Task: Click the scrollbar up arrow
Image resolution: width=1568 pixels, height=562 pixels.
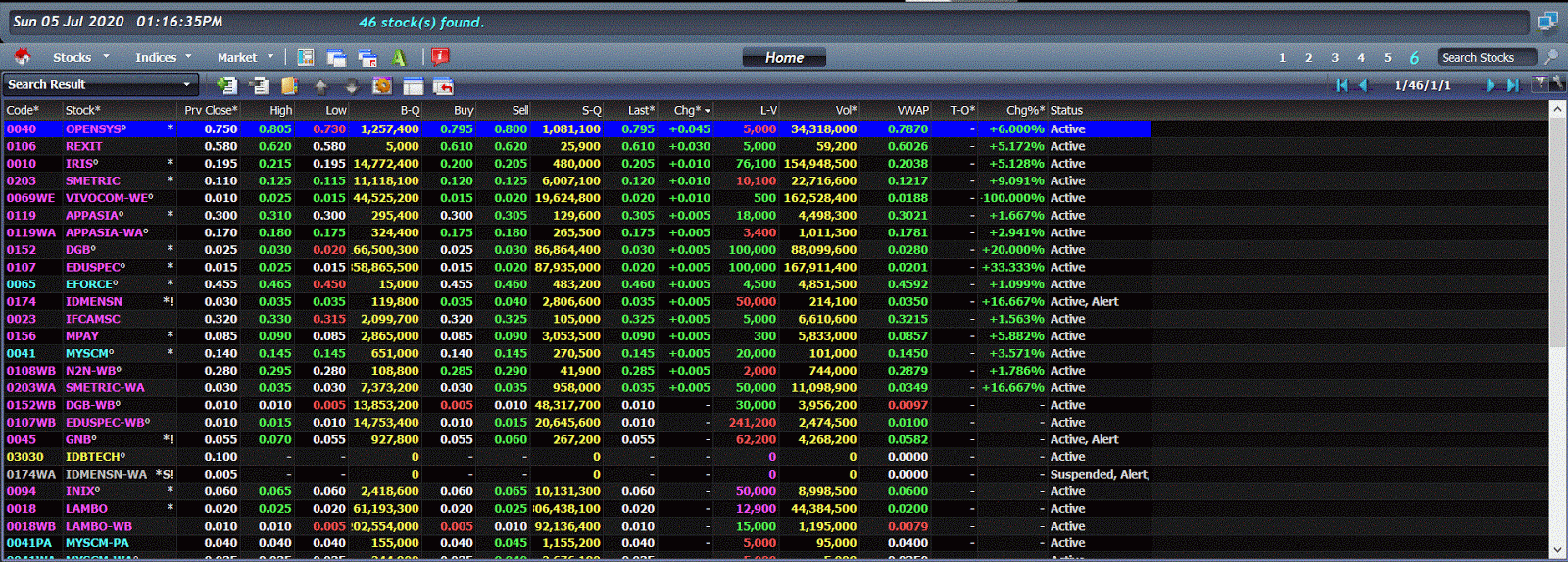Action: click(1558, 110)
